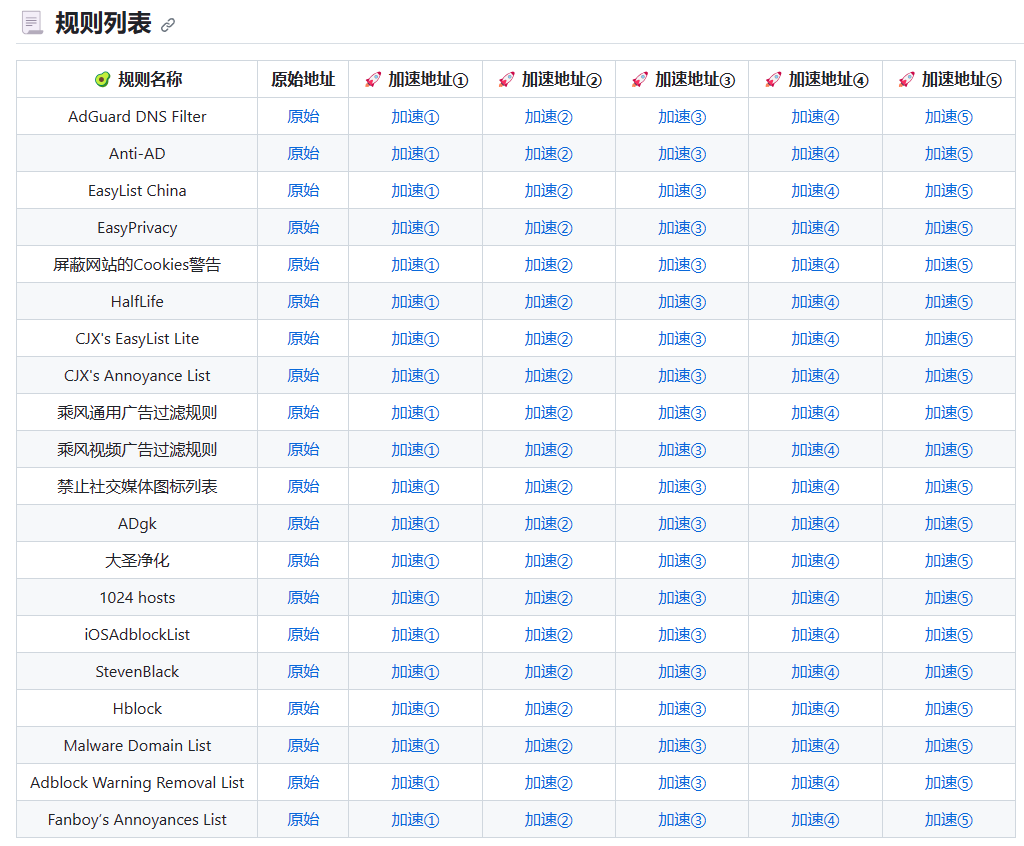
Task: Click the StevenBlack name cell
Action: point(137,672)
